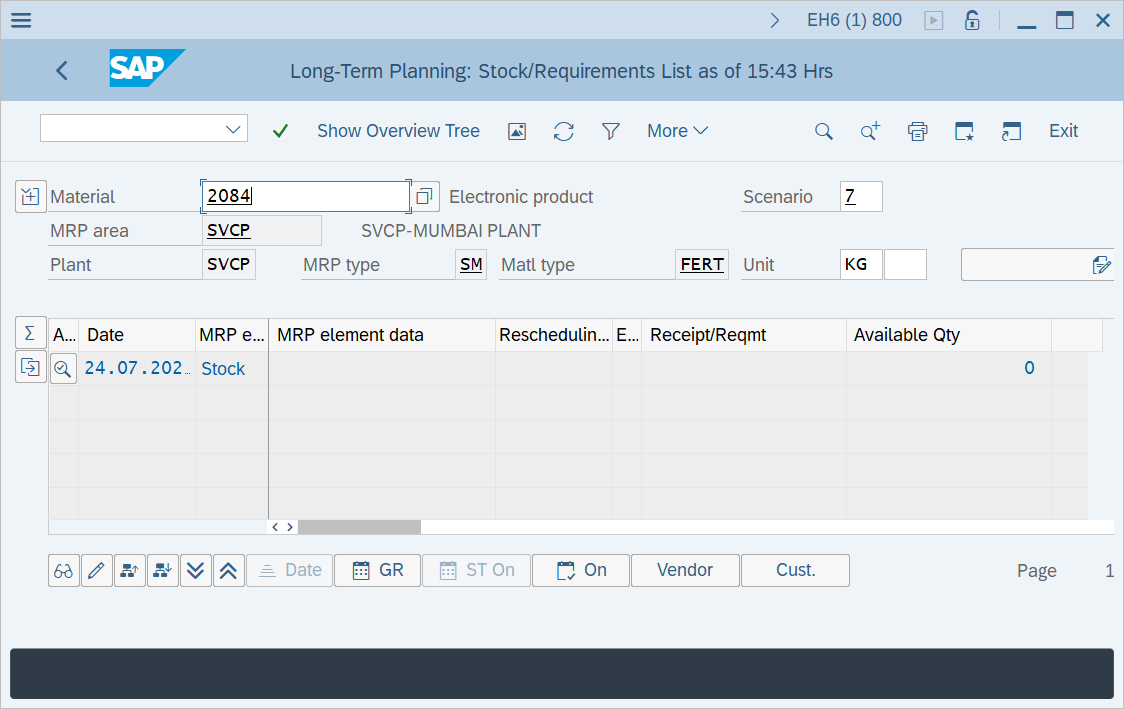Open the More menu
The height and width of the screenshot is (709, 1124).
(677, 131)
